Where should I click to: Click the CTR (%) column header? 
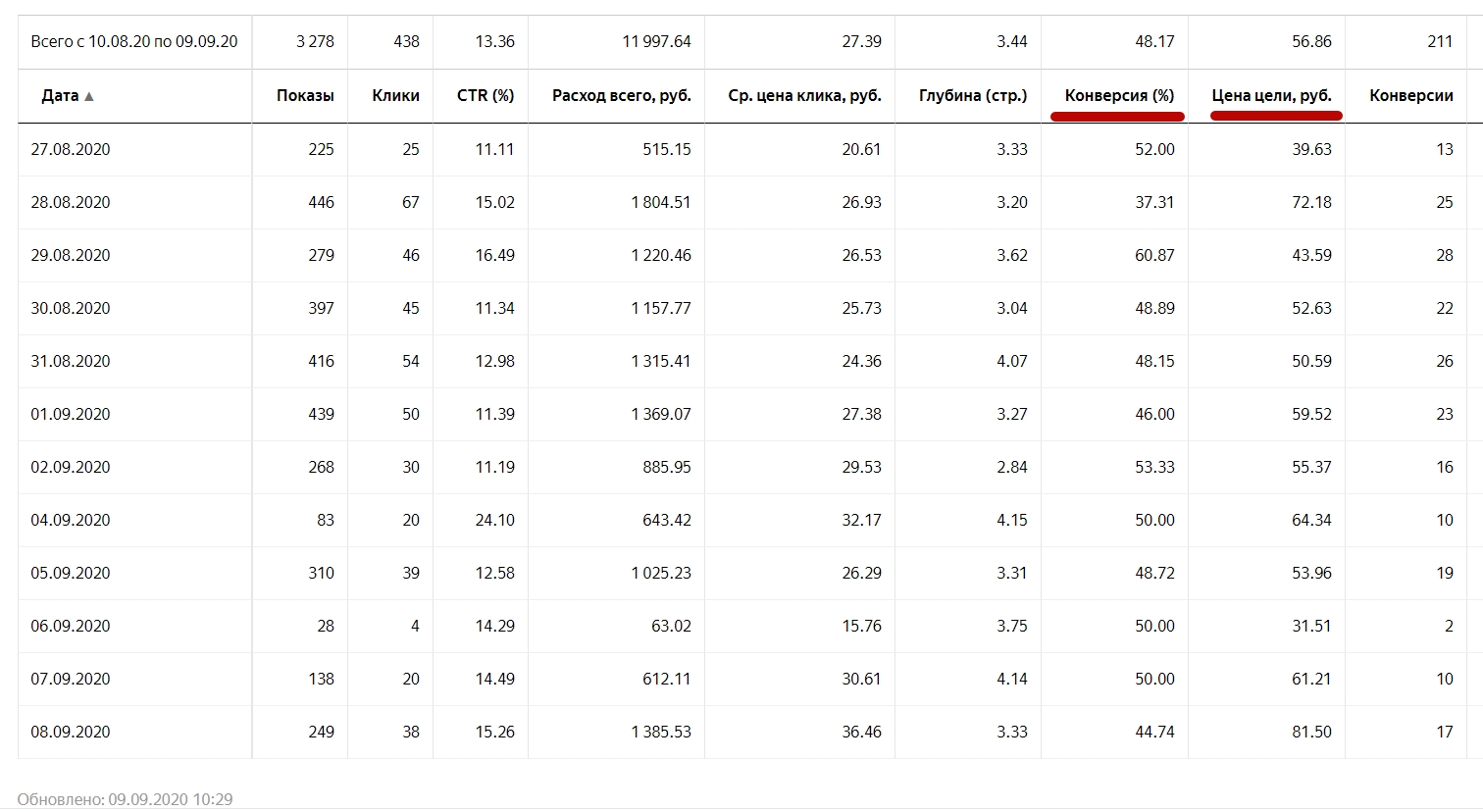click(486, 96)
